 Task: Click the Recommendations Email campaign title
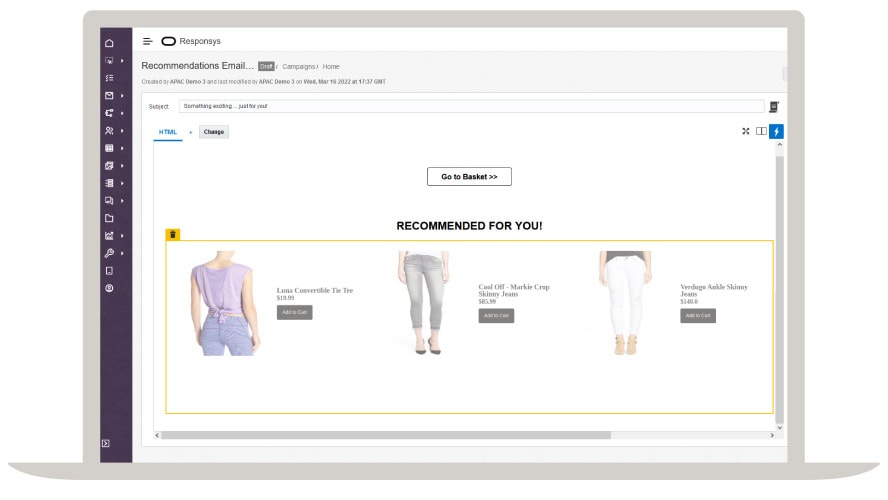tap(198, 66)
